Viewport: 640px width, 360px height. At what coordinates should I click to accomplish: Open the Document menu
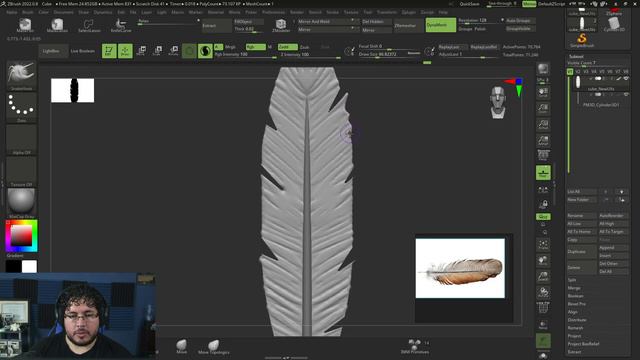(x=63, y=12)
